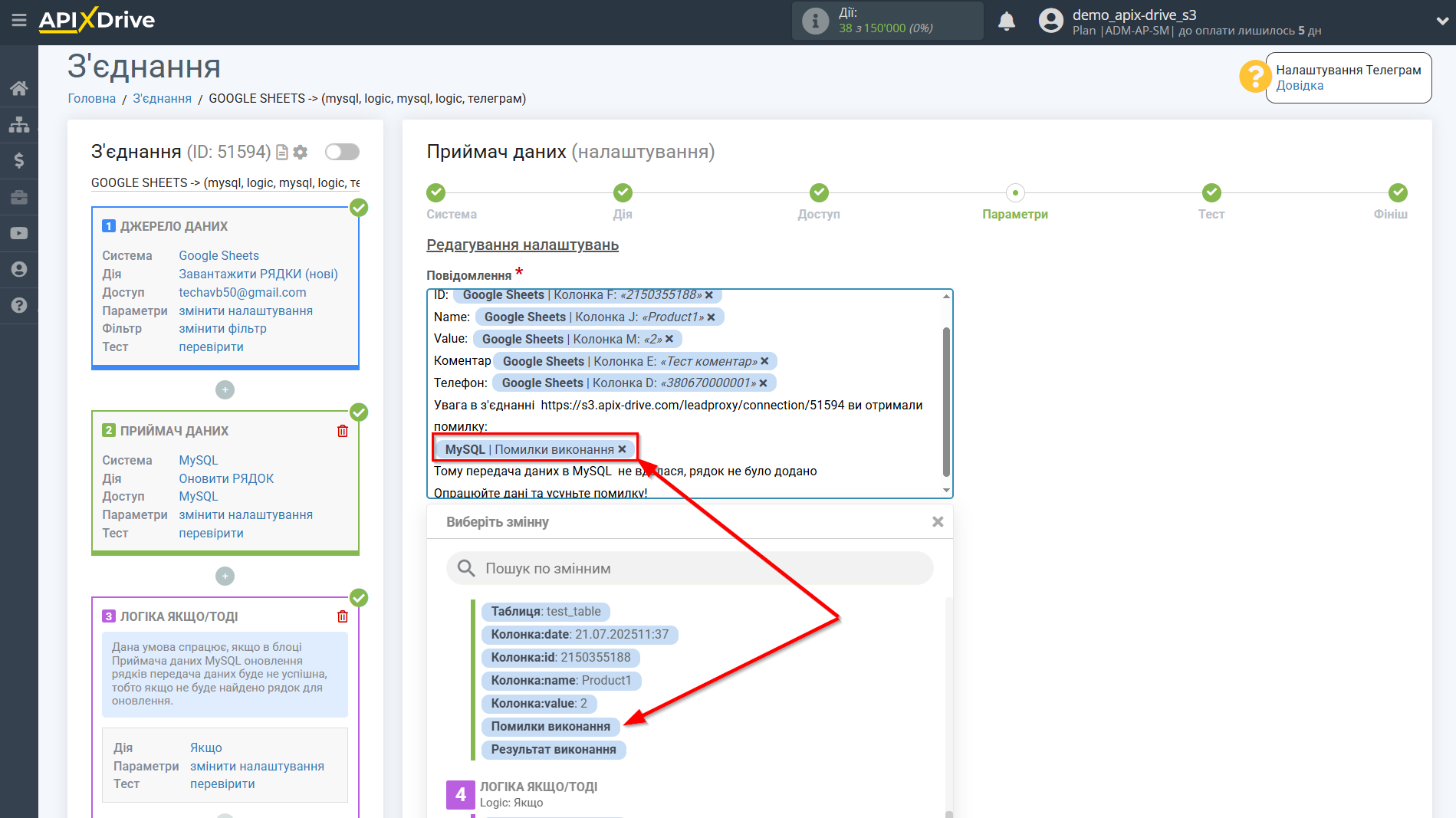Focus the Пошук по змінним field
1456x818 pixels.
(690, 568)
